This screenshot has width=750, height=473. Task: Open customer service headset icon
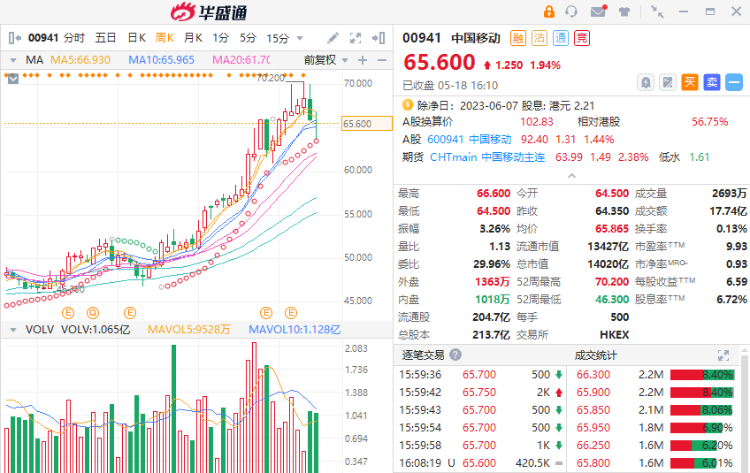click(571, 11)
